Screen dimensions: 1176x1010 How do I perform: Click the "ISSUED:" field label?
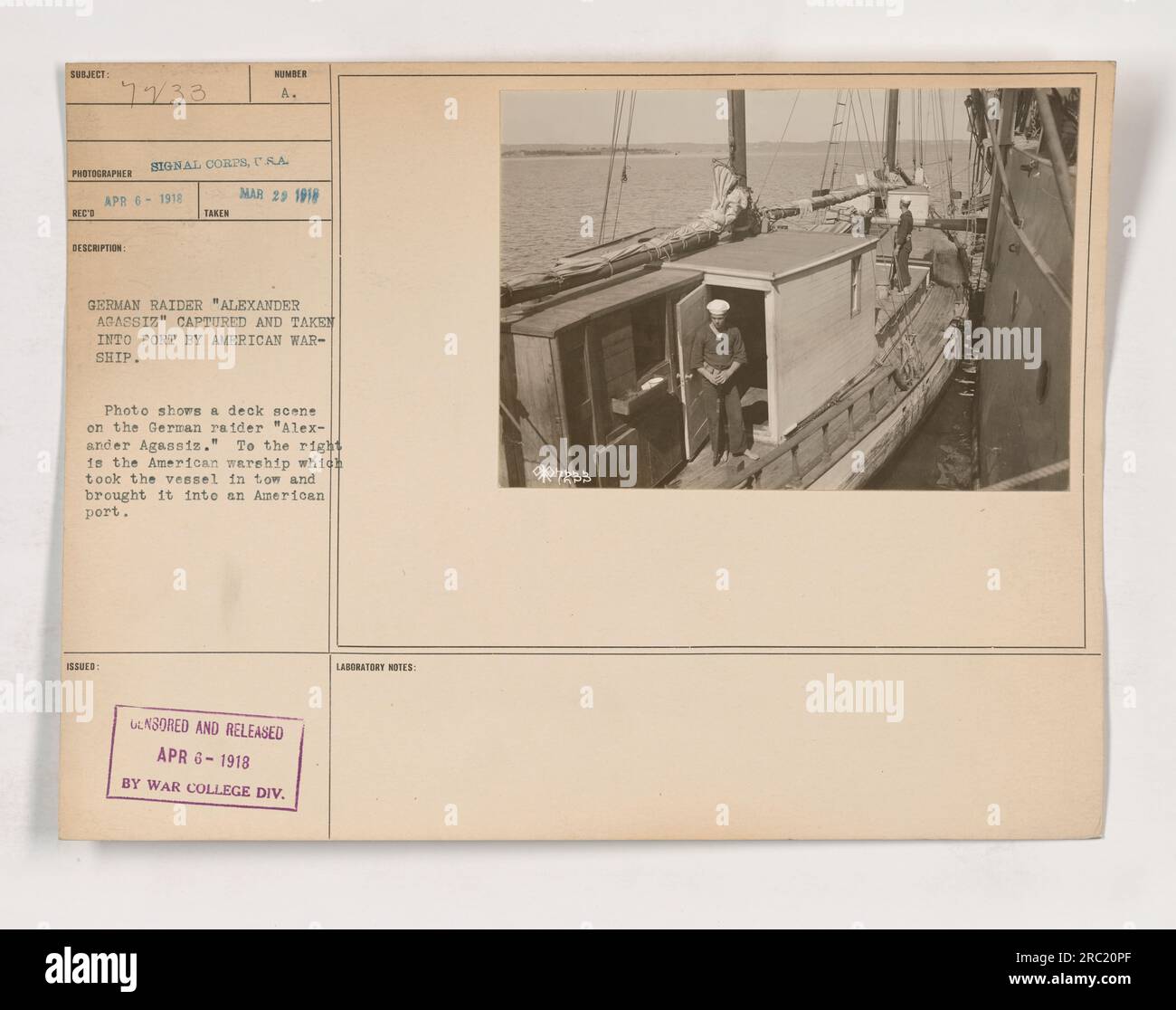[81, 665]
